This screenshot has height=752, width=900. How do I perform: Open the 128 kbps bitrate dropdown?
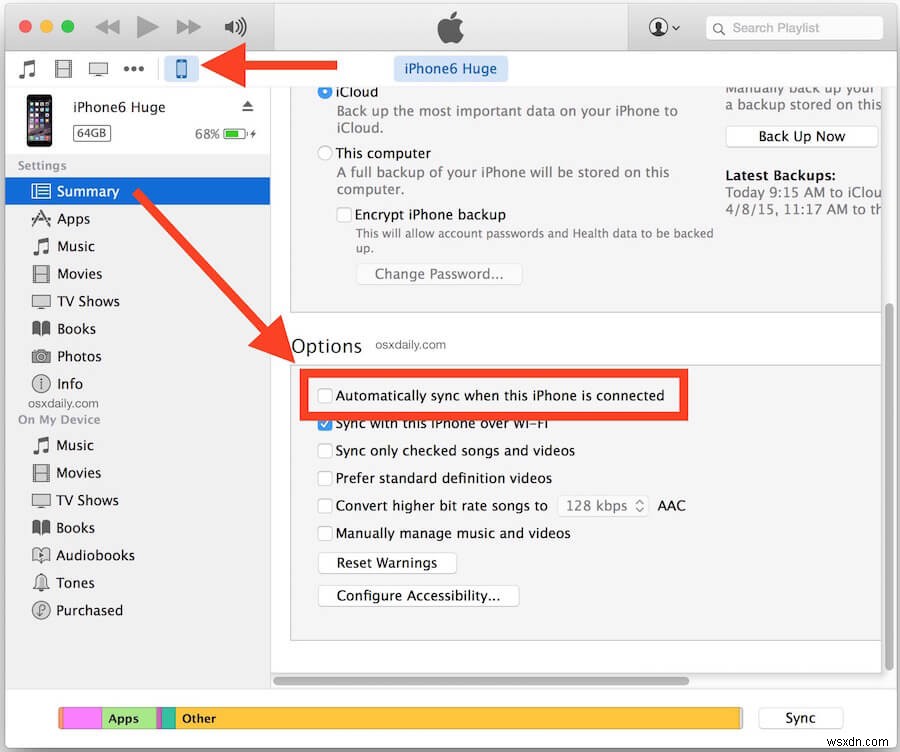coord(603,505)
